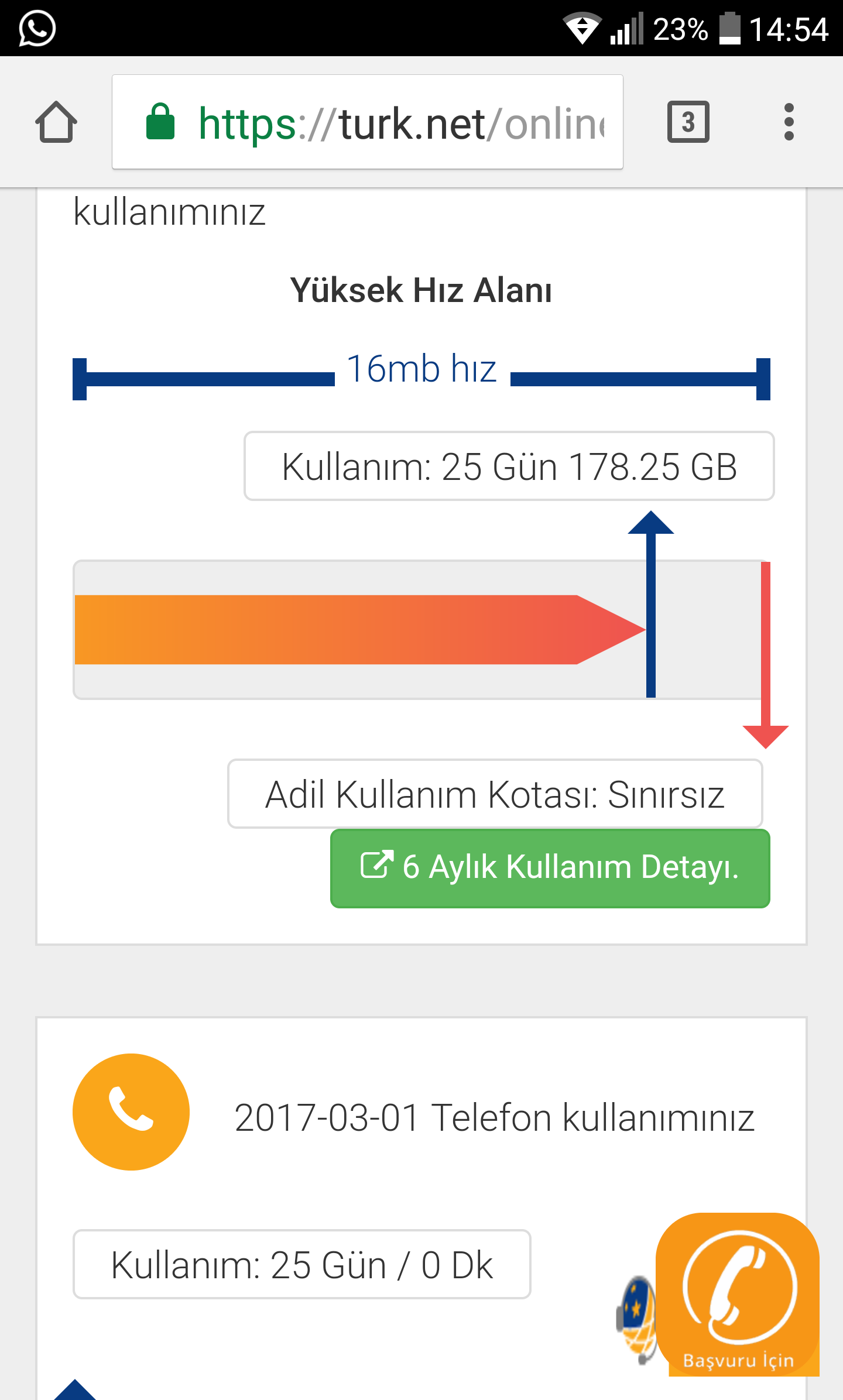Tap the Başvuru İçin call widget
Screen dimensions: 843x1400
point(739,1293)
